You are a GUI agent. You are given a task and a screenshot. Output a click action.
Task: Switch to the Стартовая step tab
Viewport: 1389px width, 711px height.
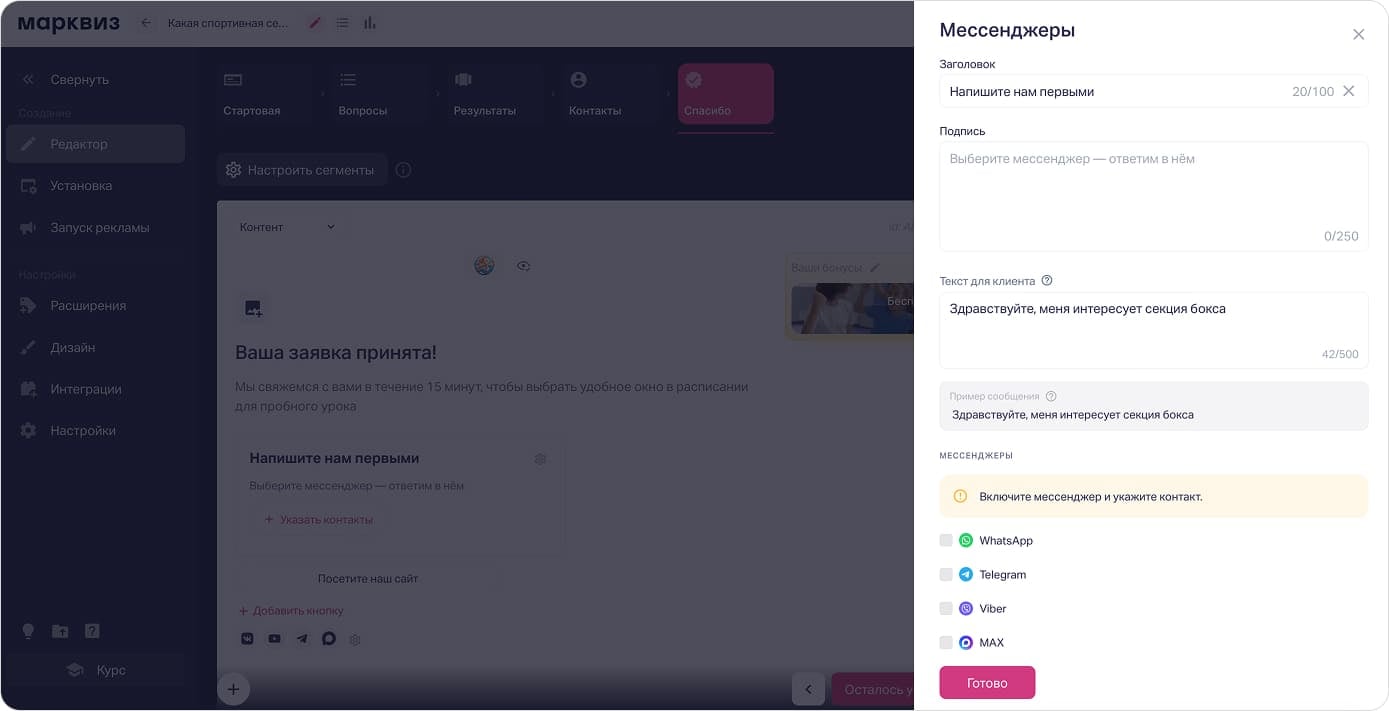click(265, 94)
